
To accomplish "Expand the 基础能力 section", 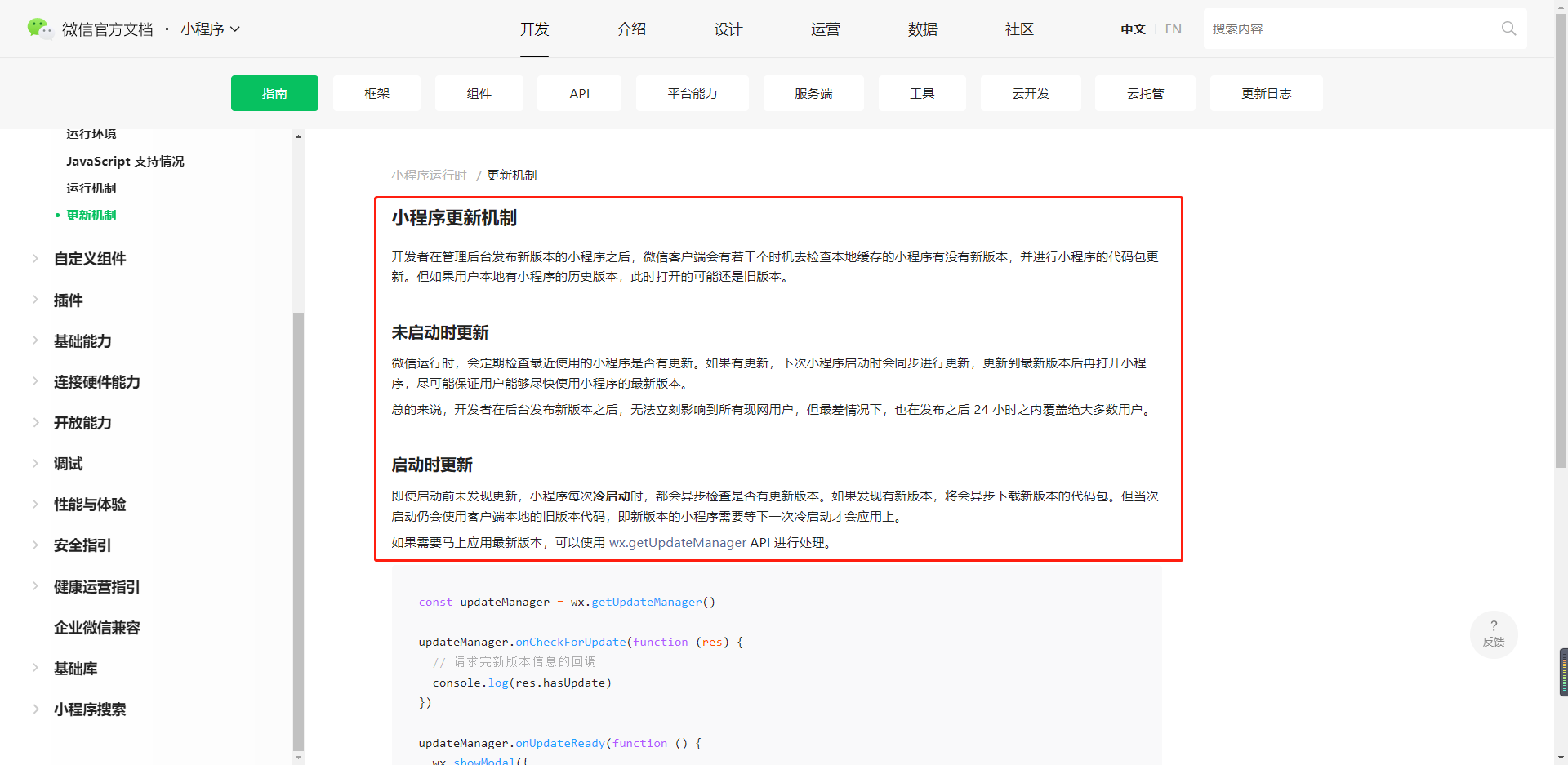I will click(82, 341).
